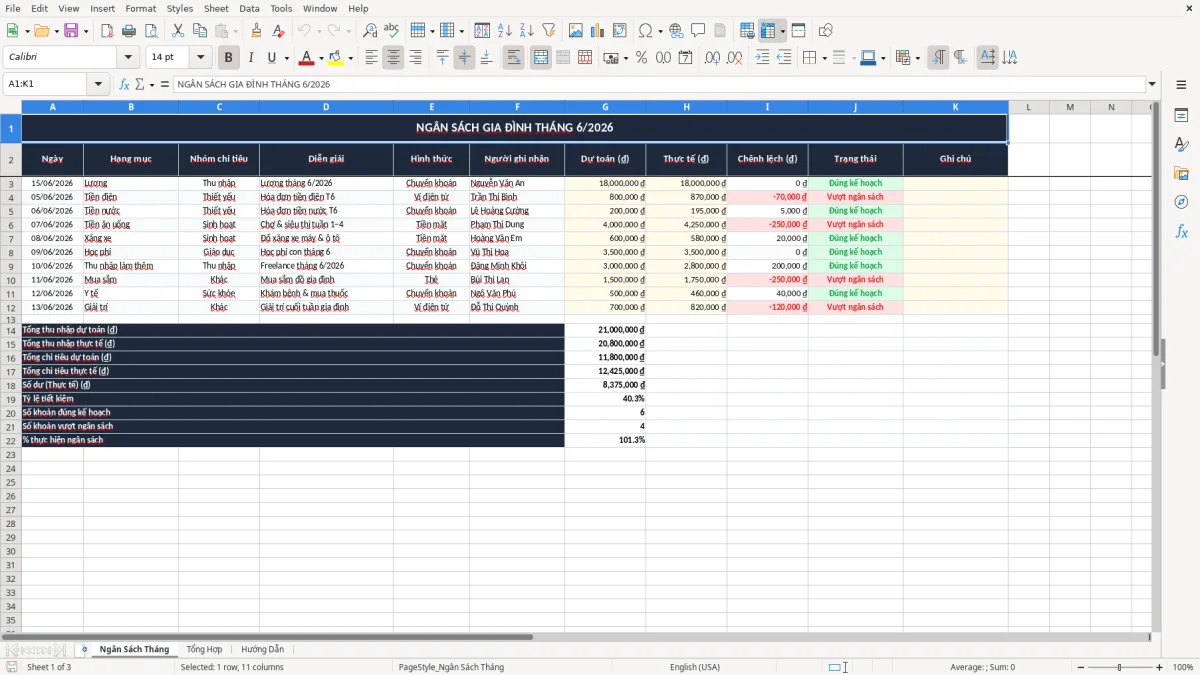This screenshot has height=675, width=1200.
Task: Click Insert Comment speech bubble icon
Action: coord(698,31)
